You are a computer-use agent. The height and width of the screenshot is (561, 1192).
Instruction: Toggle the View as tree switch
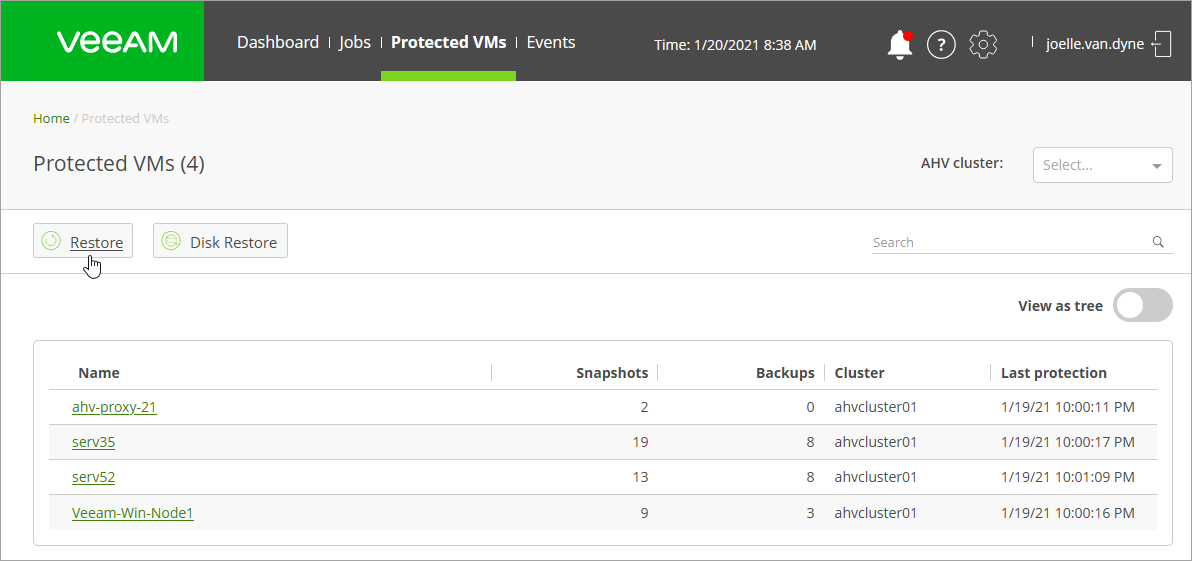point(1143,306)
